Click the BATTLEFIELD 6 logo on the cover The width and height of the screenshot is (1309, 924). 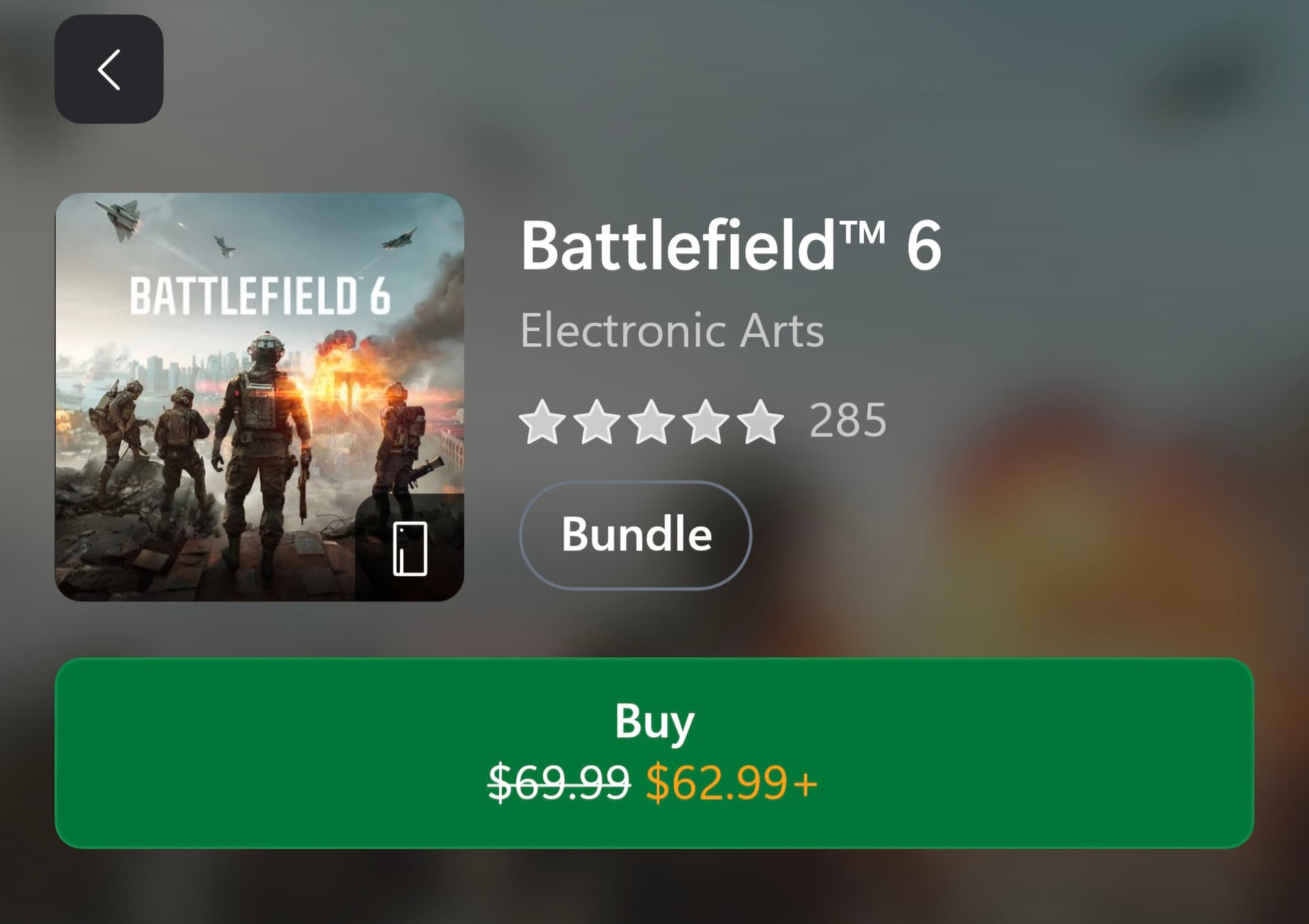(x=260, y=297)
